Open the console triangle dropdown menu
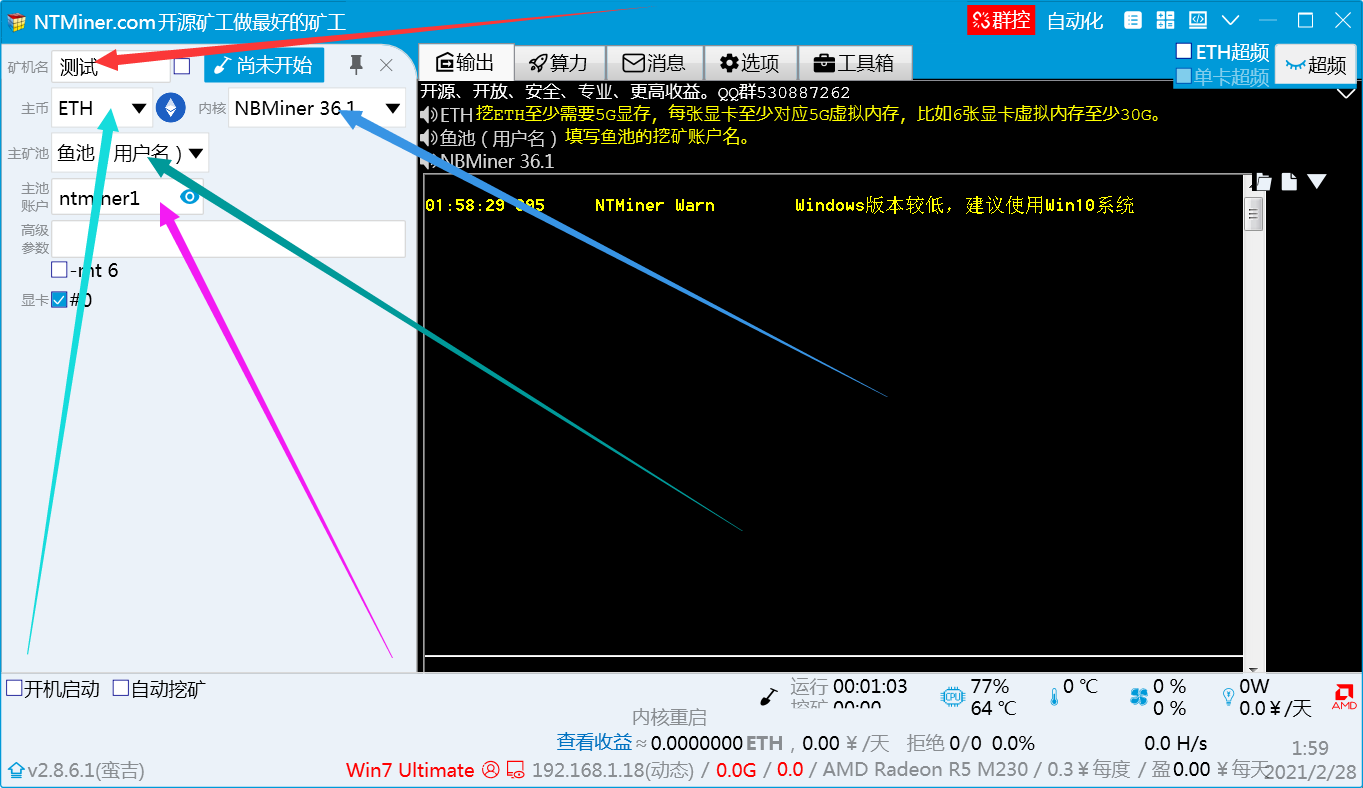Screen dimensions: 1363x788 click(x=1317, y=181)
